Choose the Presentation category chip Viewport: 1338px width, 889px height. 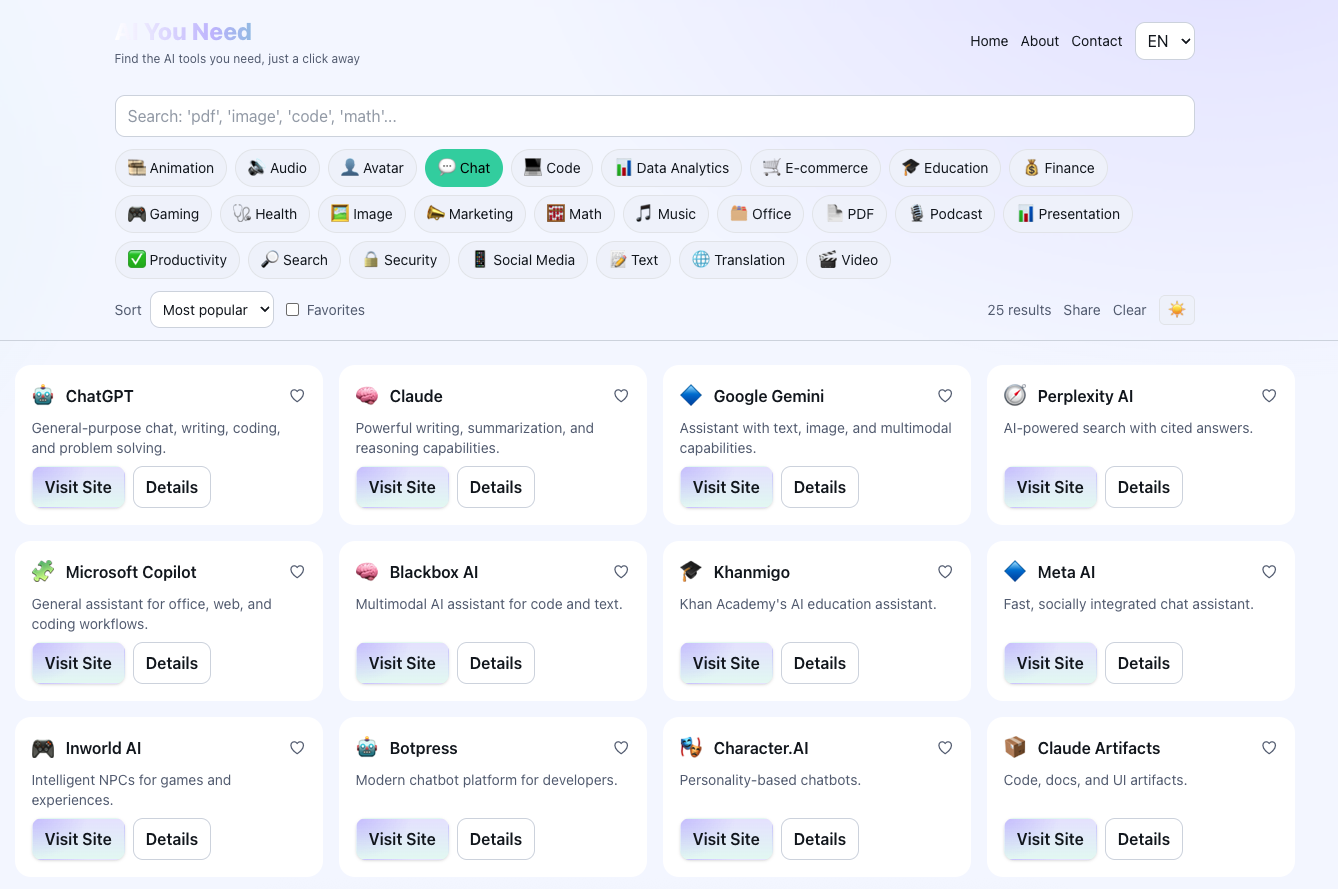pyautogui.click(x=1068, y=214)
